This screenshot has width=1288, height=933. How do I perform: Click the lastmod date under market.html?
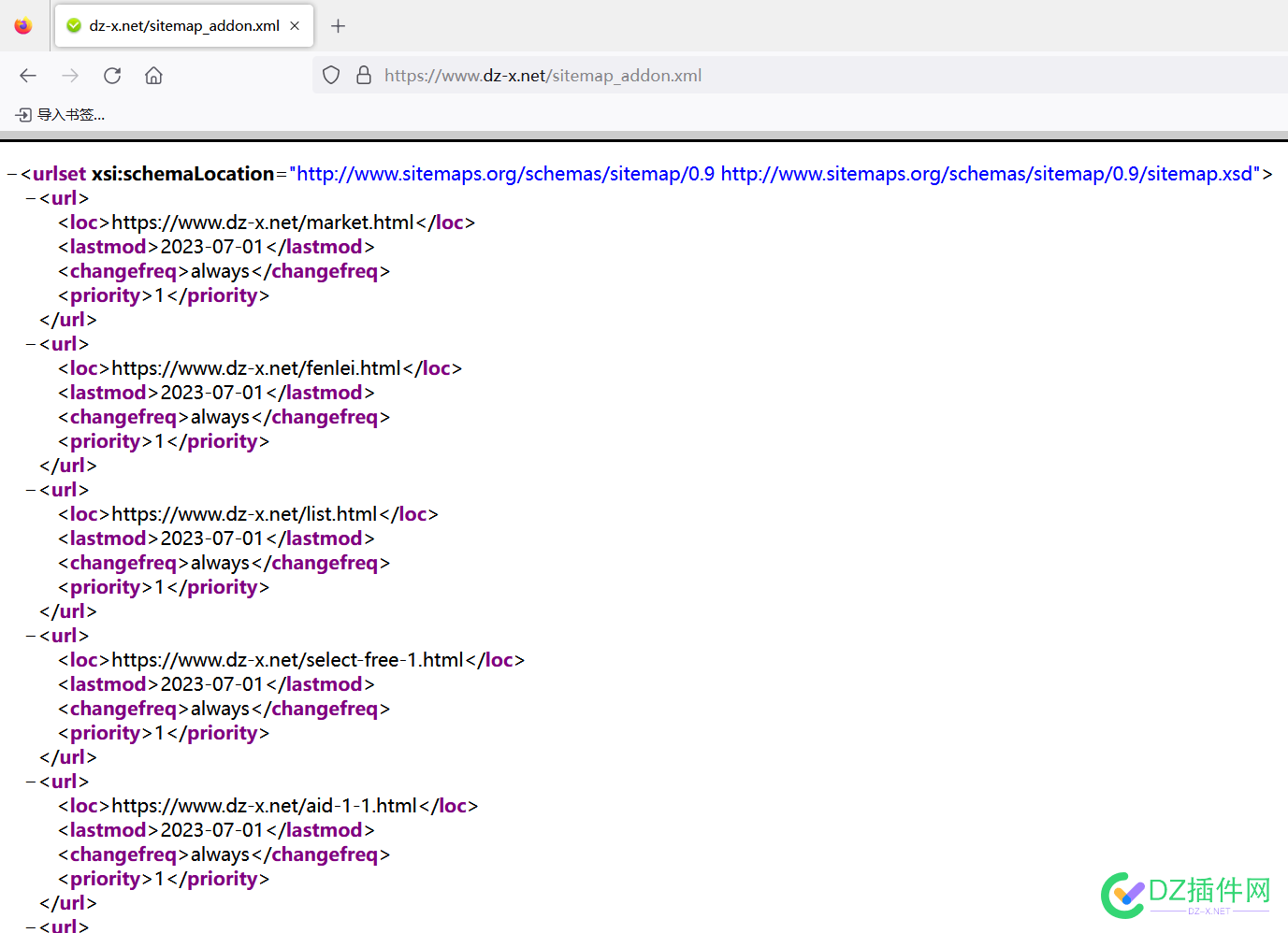212,247
